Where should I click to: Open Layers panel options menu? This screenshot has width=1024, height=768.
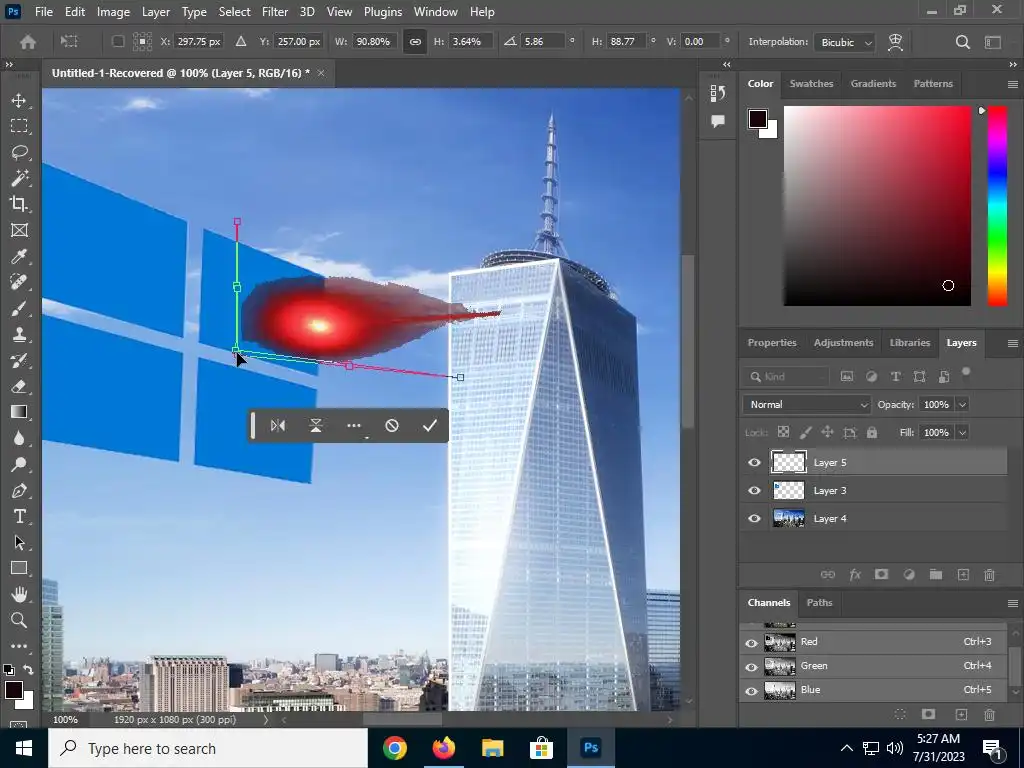click(1012, 344)
